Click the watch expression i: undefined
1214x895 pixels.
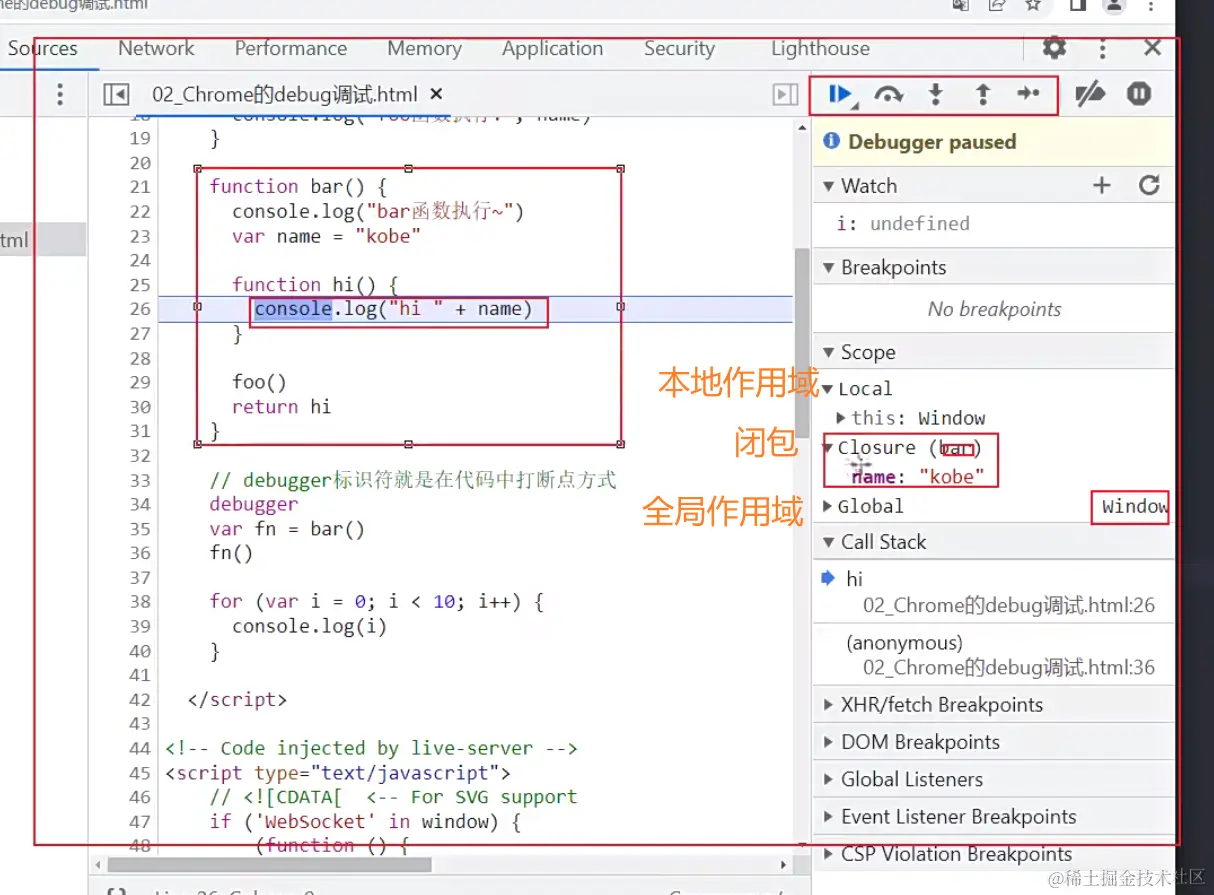click(903, 223)
